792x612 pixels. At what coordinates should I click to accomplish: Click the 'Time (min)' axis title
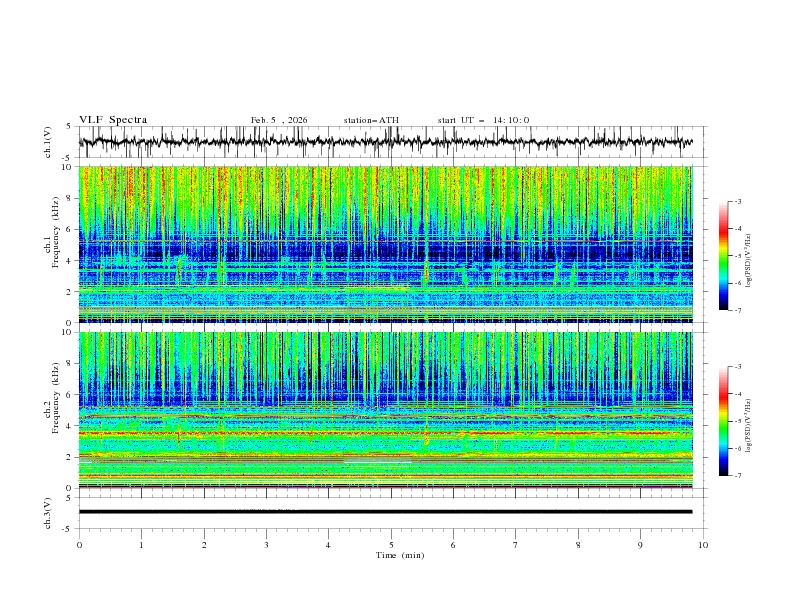coord(400,555)
